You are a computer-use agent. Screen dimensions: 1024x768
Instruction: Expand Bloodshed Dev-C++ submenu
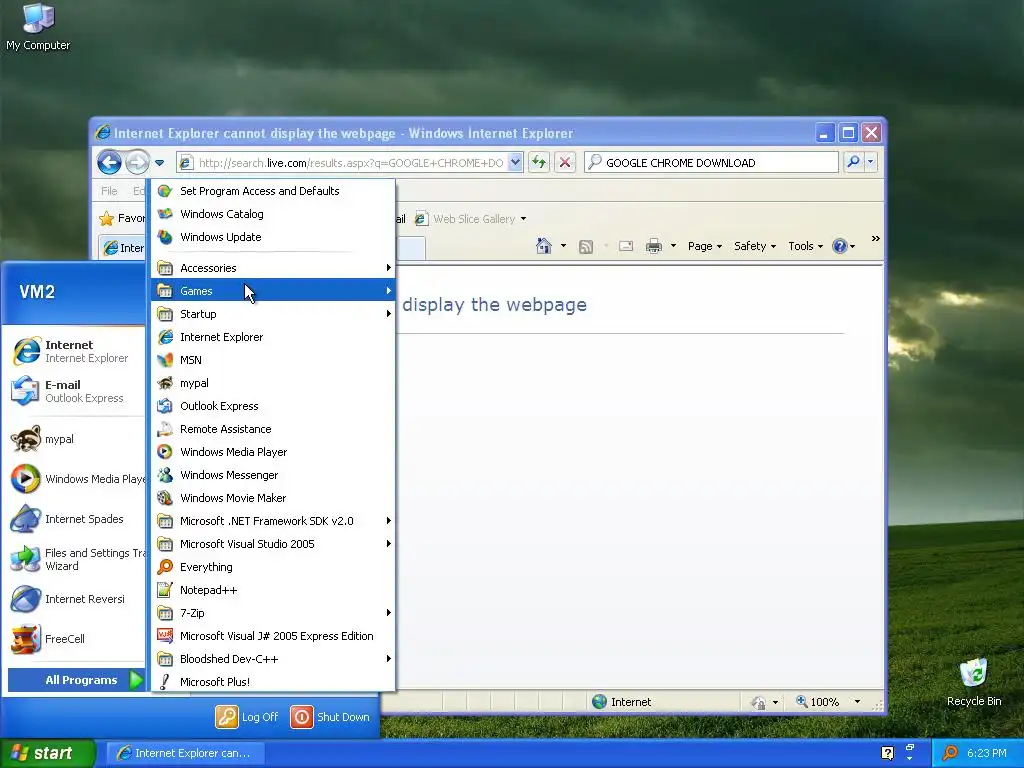coord(273,659)
